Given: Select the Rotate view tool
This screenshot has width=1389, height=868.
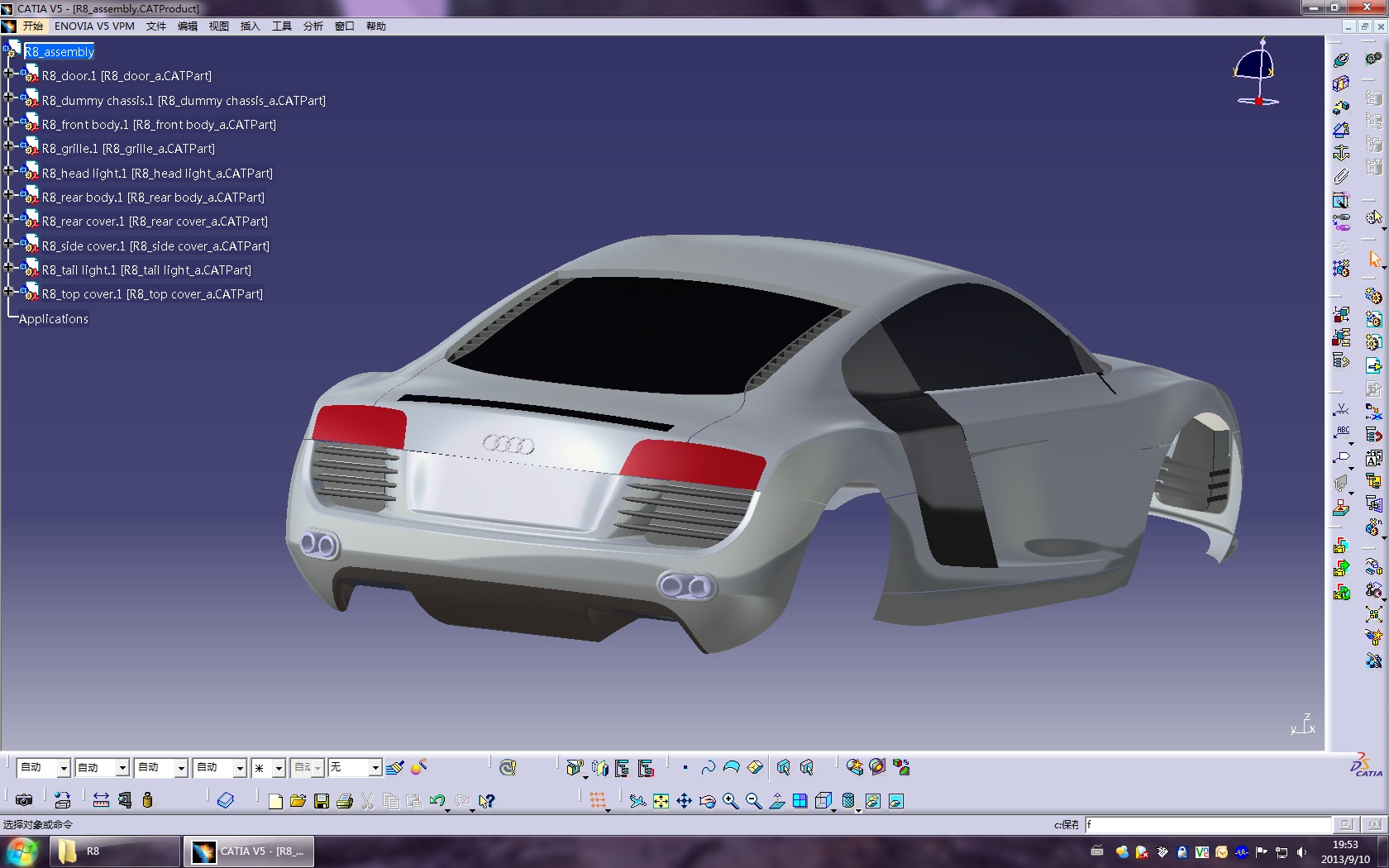Looking at the screenshot, I should [707, 801].
